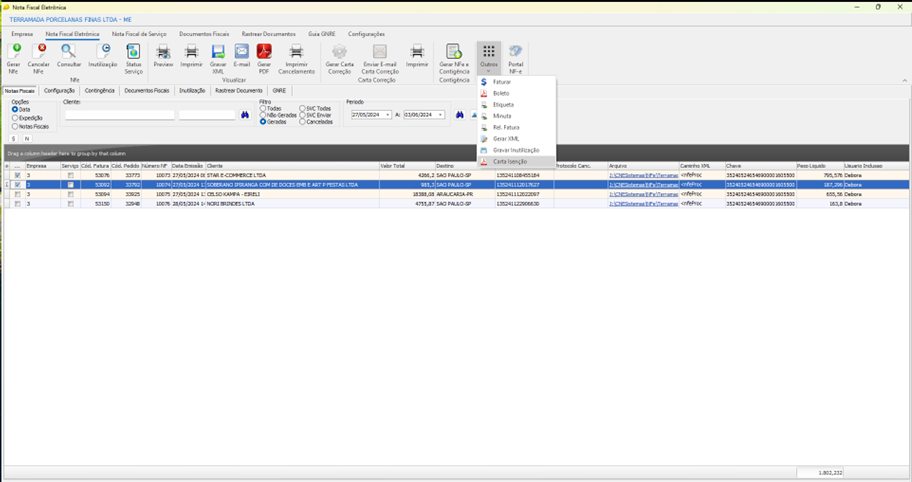Open the file path link in first row

click(x=643, y=175)
